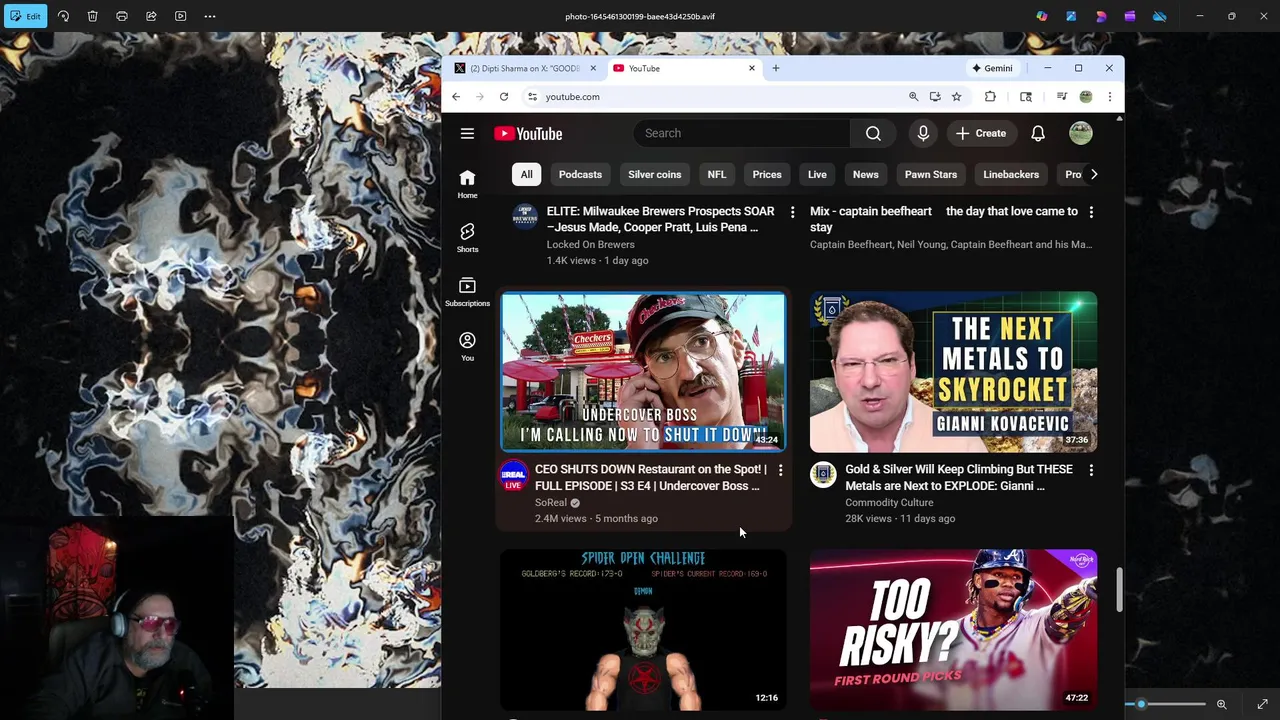Enter fullscreen with the Photos expand icon
1280x720 pixels.
tap(1262, 705)
